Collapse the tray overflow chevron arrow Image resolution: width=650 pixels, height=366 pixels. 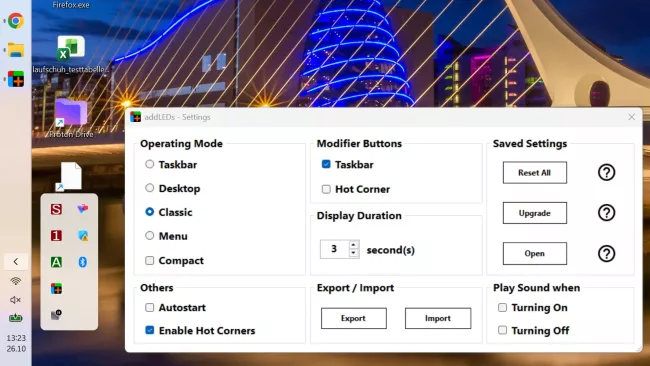[x=16, y=262]
